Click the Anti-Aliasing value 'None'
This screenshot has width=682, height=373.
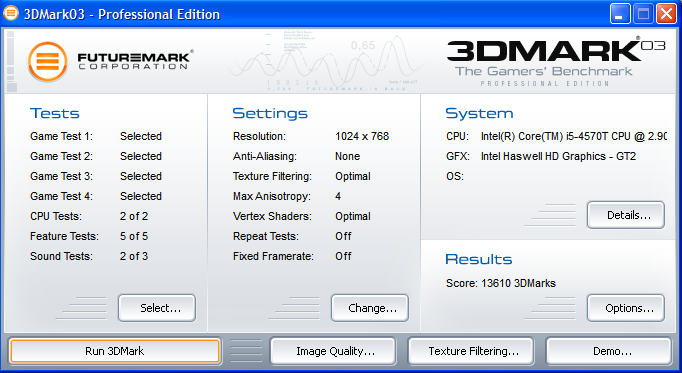348,157
